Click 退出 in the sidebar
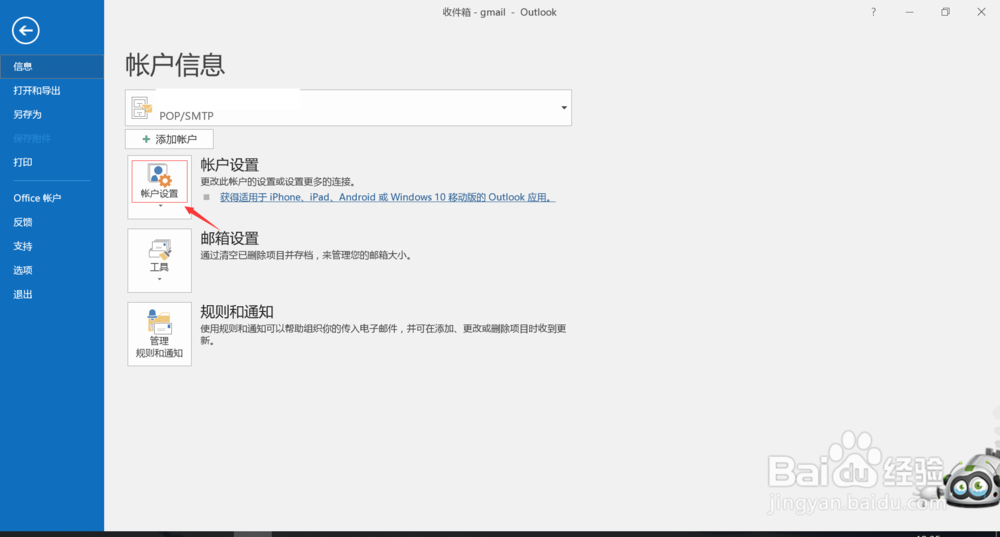 pyautogui.click(x=52, y=295)
